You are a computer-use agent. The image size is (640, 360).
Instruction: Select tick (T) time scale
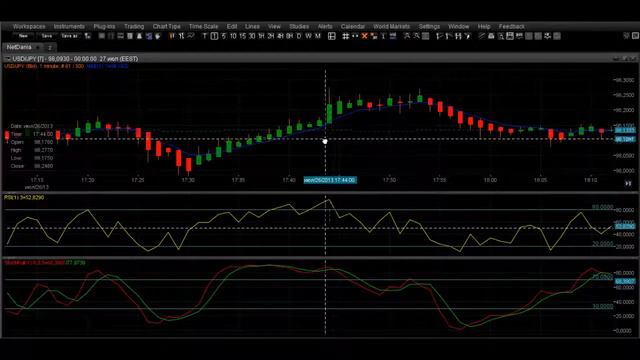coord(204,36)
